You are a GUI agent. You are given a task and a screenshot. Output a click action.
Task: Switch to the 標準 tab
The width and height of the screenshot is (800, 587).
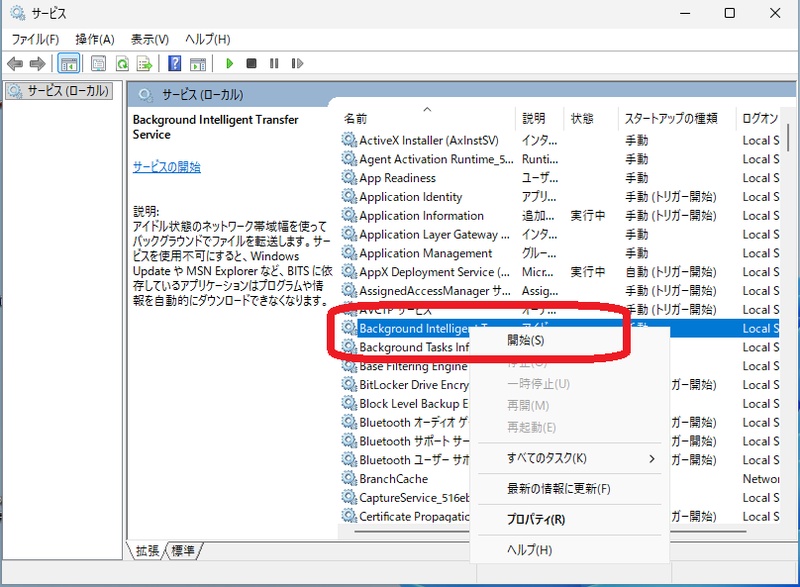tap(183, 550)
